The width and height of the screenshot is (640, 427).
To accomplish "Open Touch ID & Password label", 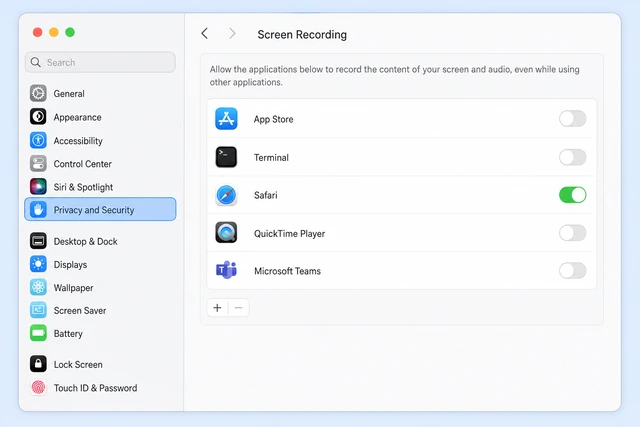I will click(95, 388).
